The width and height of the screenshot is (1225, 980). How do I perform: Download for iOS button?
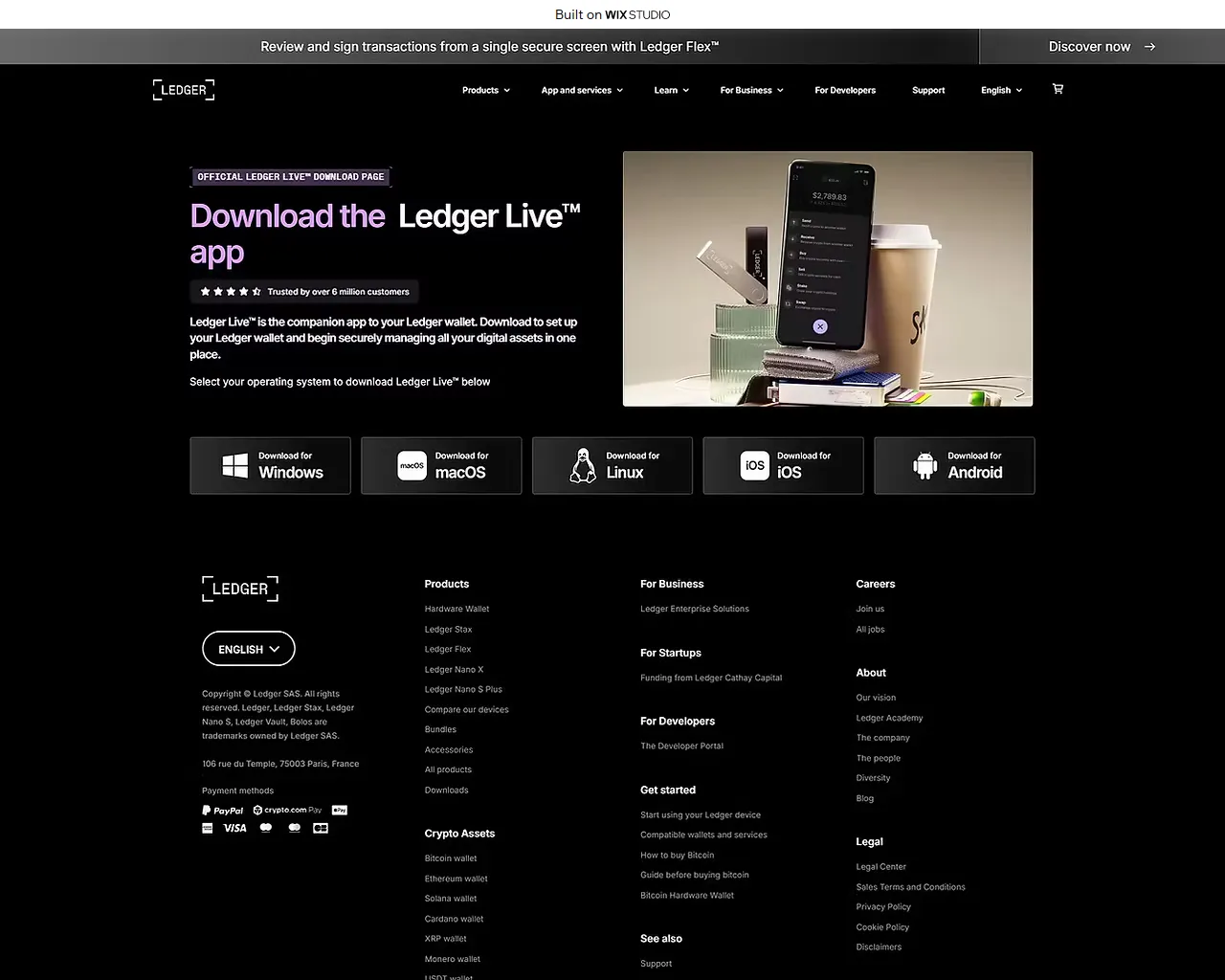pos(783,466)
